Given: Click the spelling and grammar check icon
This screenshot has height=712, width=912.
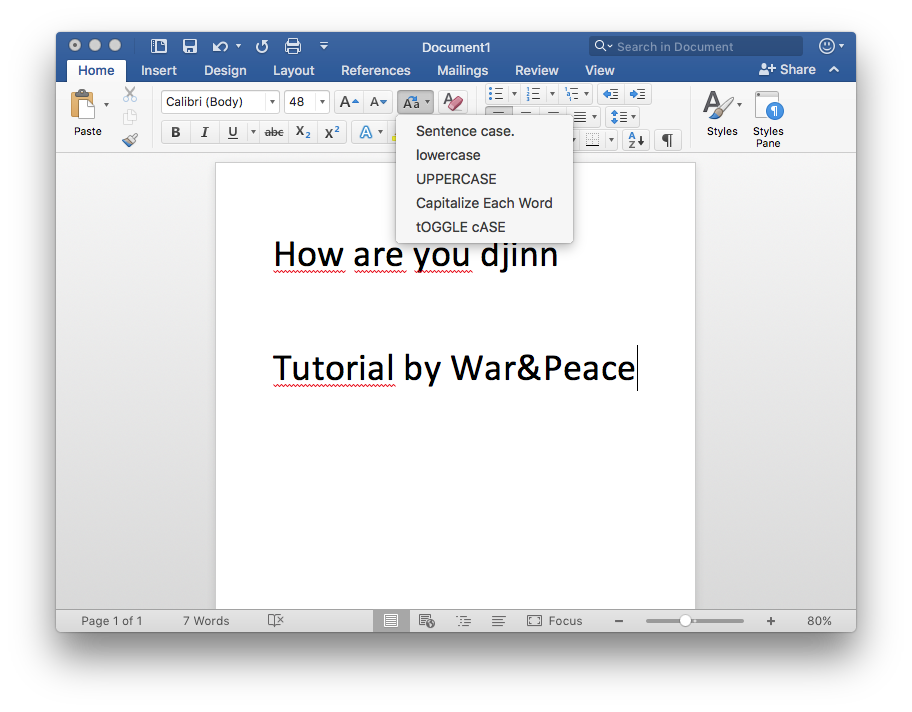Looking at the screenshot, I should tap(276, 621).
